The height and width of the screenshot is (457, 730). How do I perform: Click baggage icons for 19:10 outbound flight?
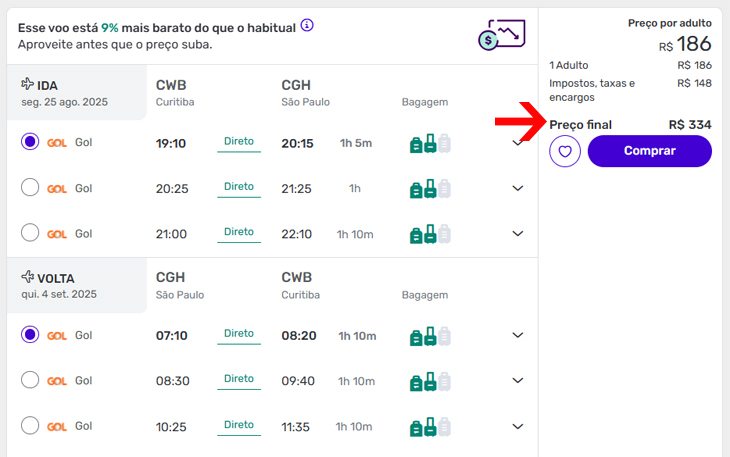pyautogui.click(x=430, y=143)
